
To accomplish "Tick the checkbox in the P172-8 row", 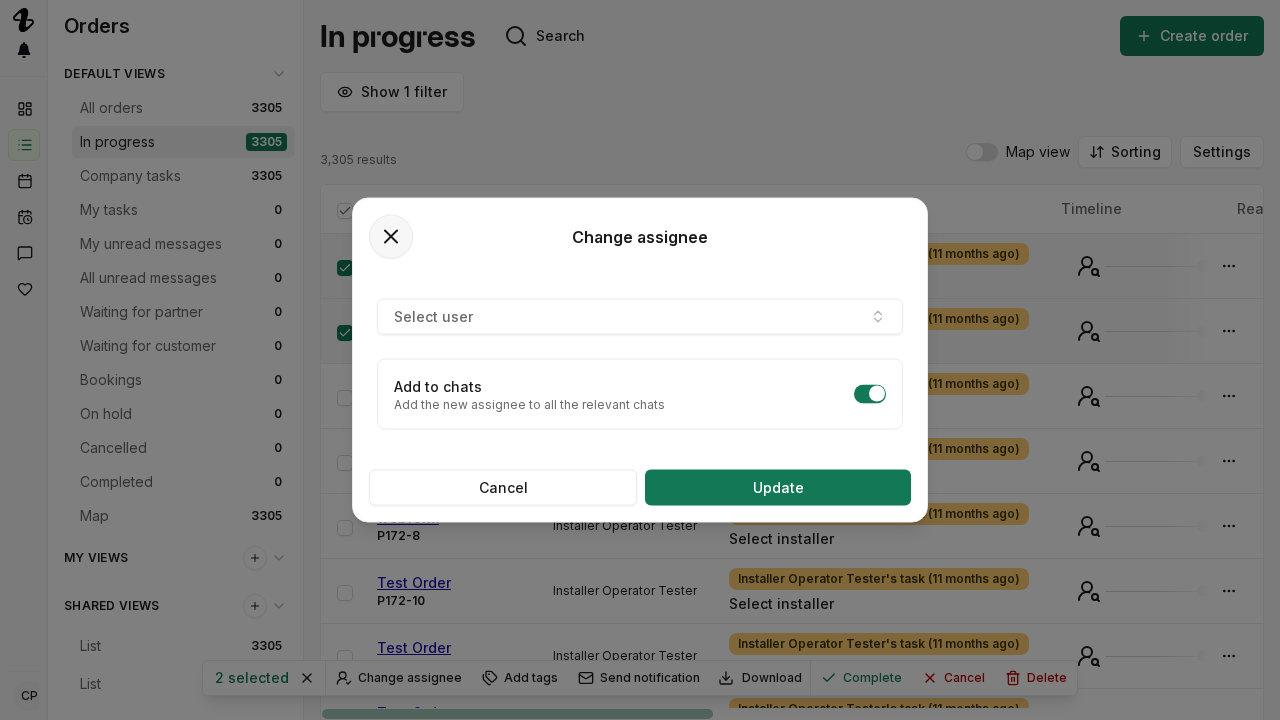I will pyautogui.click(x=345, y=528).
